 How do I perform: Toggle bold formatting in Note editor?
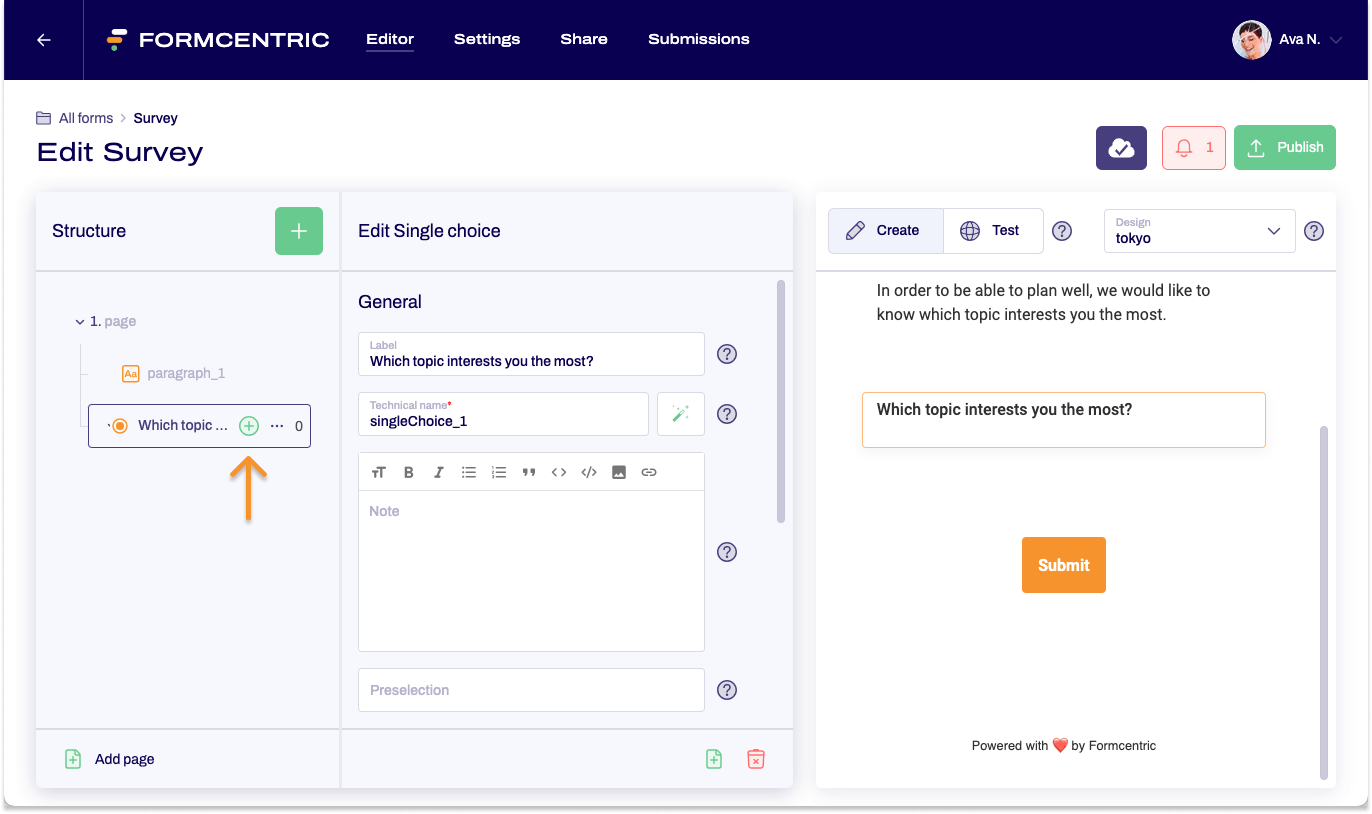[409, 472]
